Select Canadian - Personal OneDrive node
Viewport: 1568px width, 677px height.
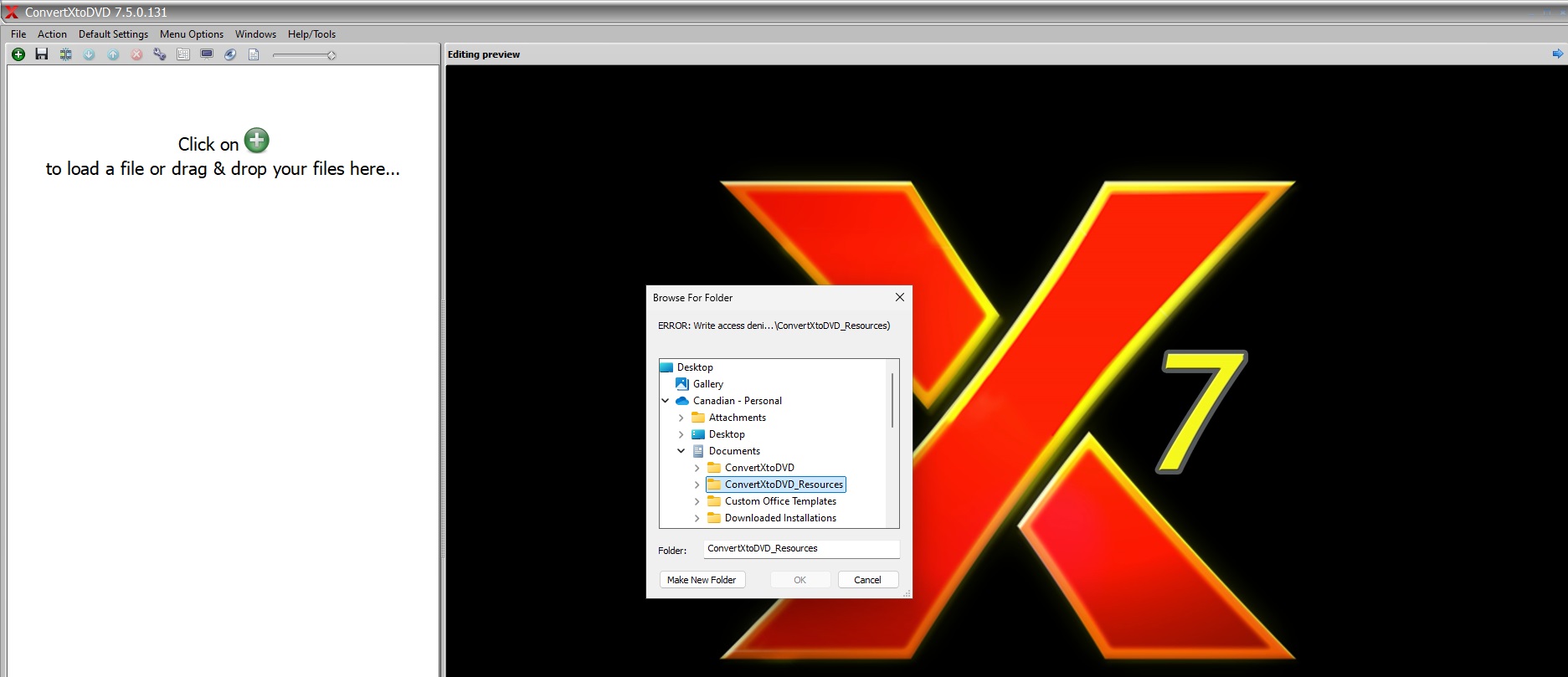click(x=738, y=401)
